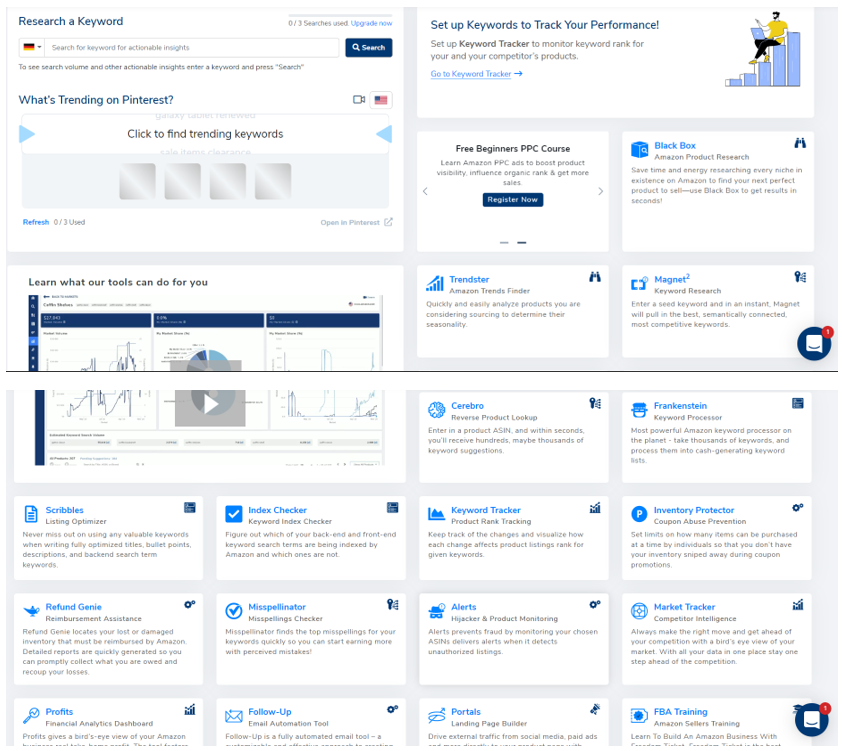Click the Keyword Tracker chart icon
842x751 pixels.
(x=436, y=514)
